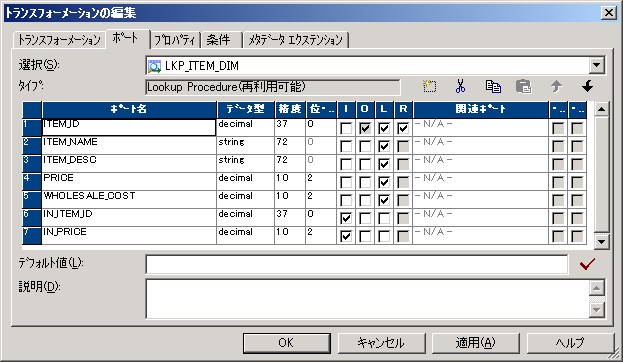Viewport: 623px width, 362px height.
Task: Click precision 72 cell for ITEM_DESC
Action: click(x=290, y=163)
